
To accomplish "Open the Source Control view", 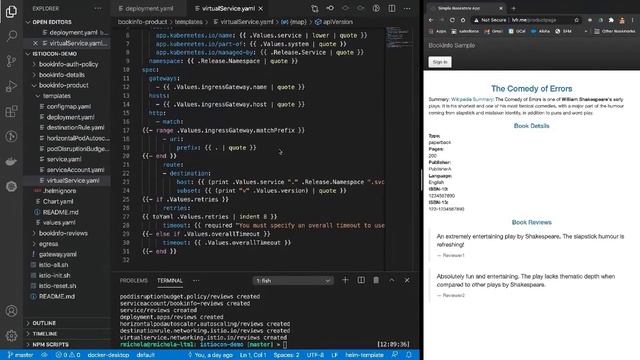I will pyautogui.click(x=11, y=61).
